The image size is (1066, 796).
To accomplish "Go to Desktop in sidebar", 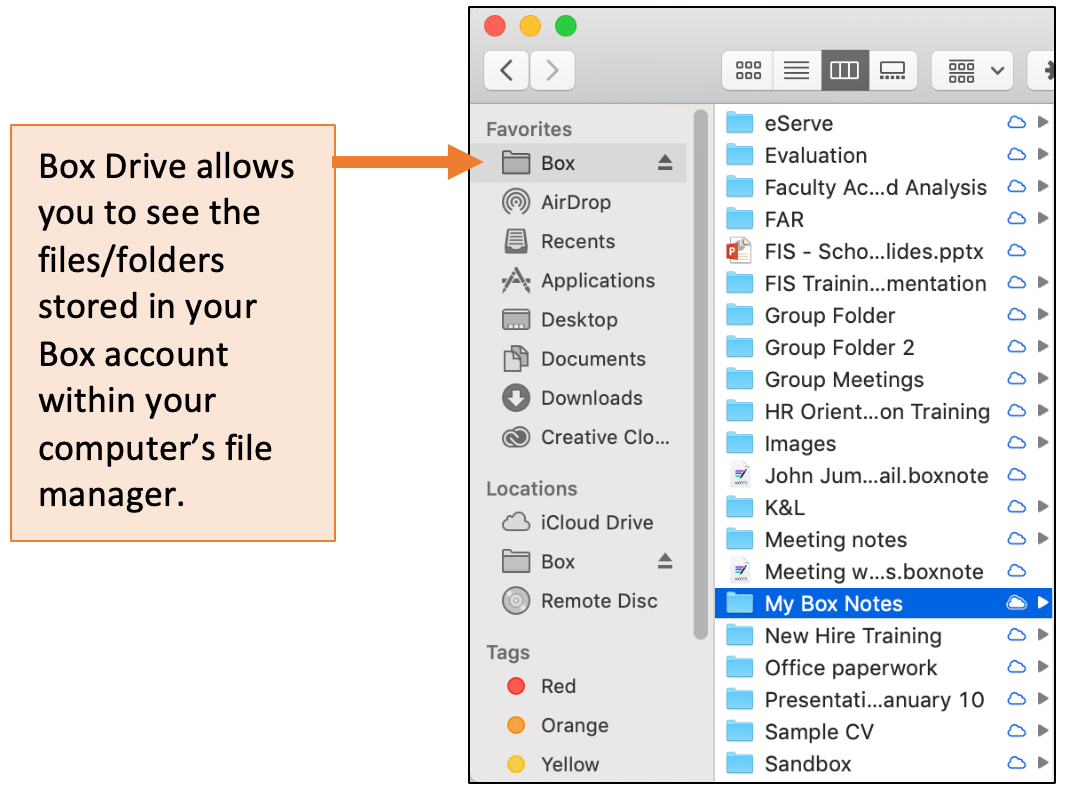I will (x=580, y=319).
